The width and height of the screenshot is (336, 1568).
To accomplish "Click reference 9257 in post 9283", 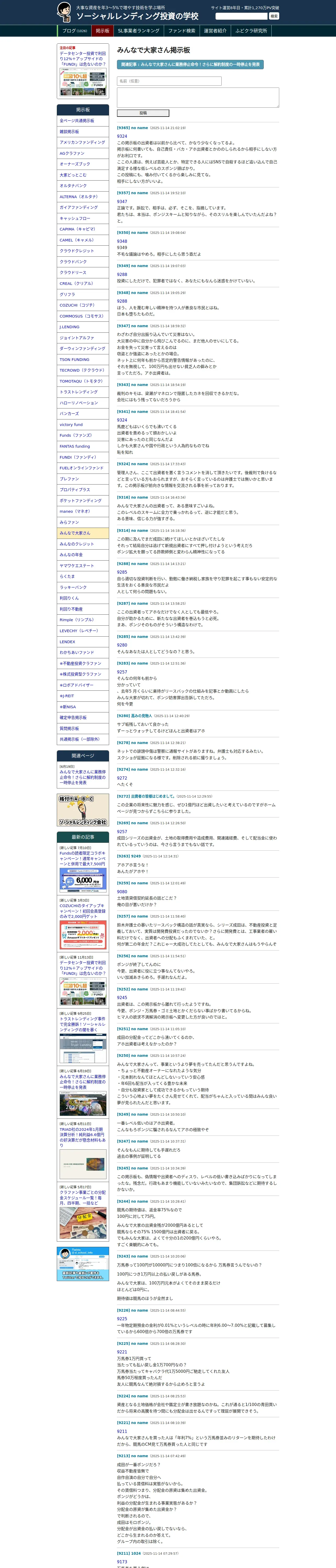I will [122, 672].
